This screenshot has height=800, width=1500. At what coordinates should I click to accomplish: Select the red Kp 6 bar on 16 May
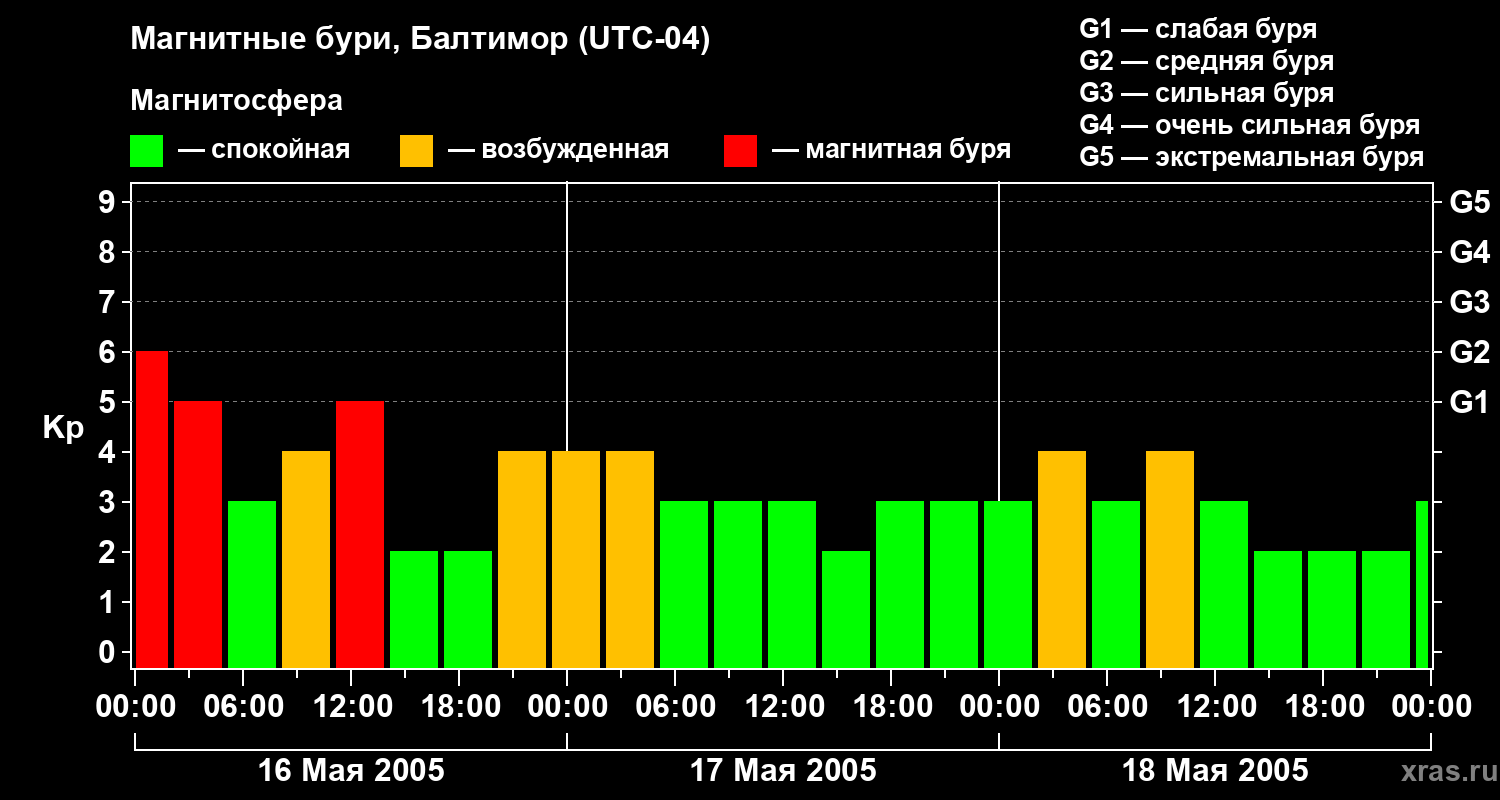coord(152,509)
